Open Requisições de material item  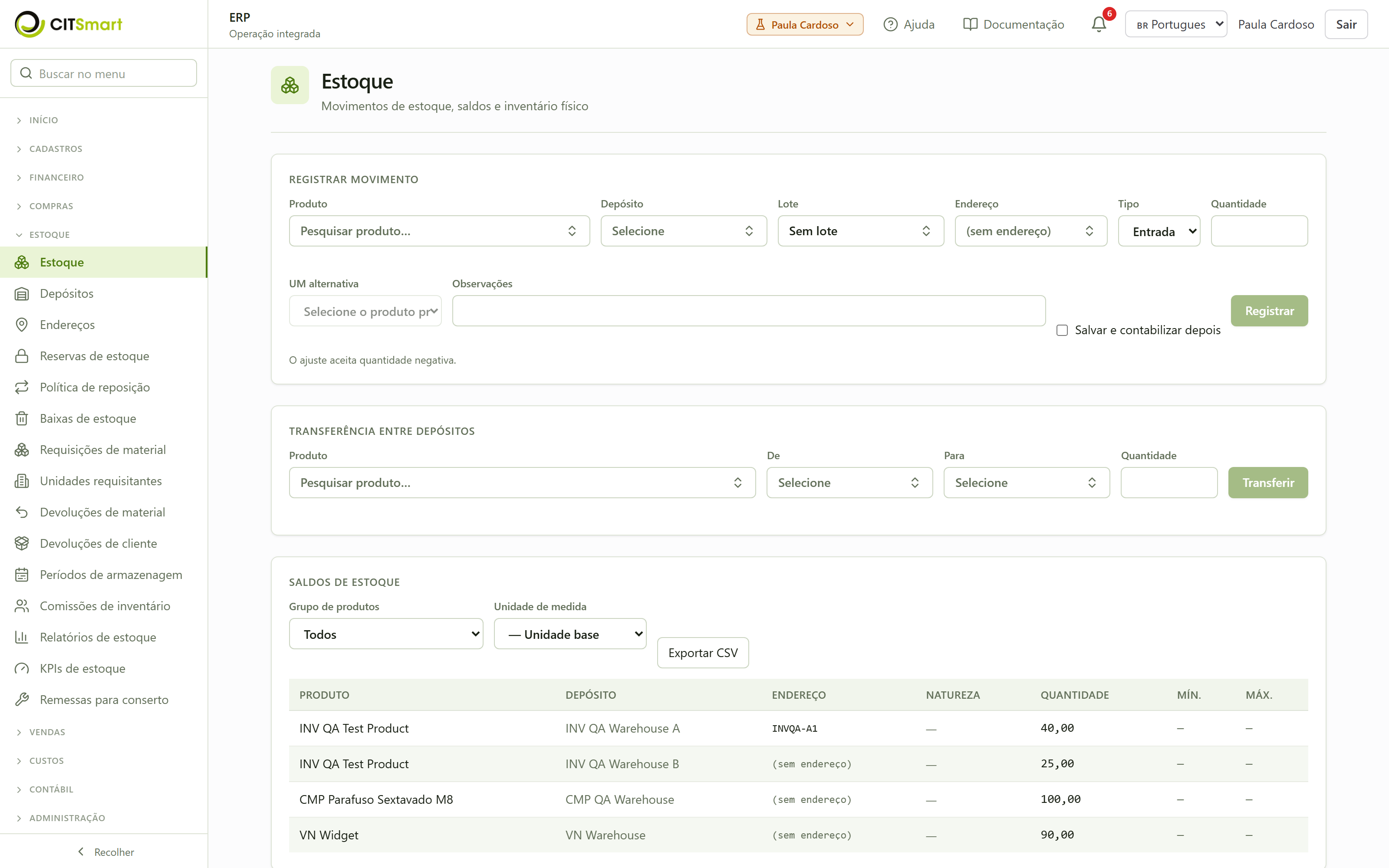pos(104,450)
